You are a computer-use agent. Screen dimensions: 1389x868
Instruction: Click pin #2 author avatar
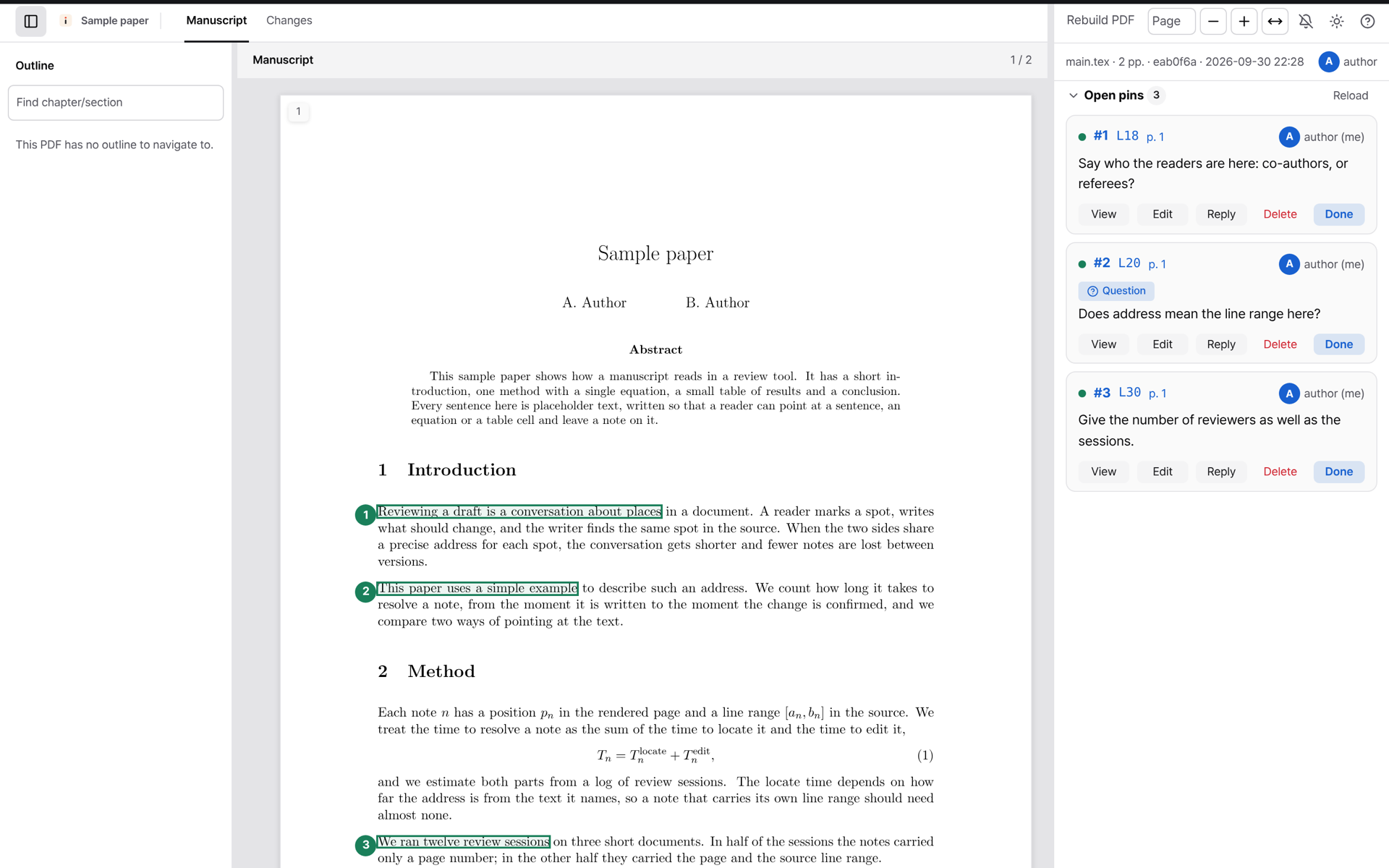point(1288,264)
